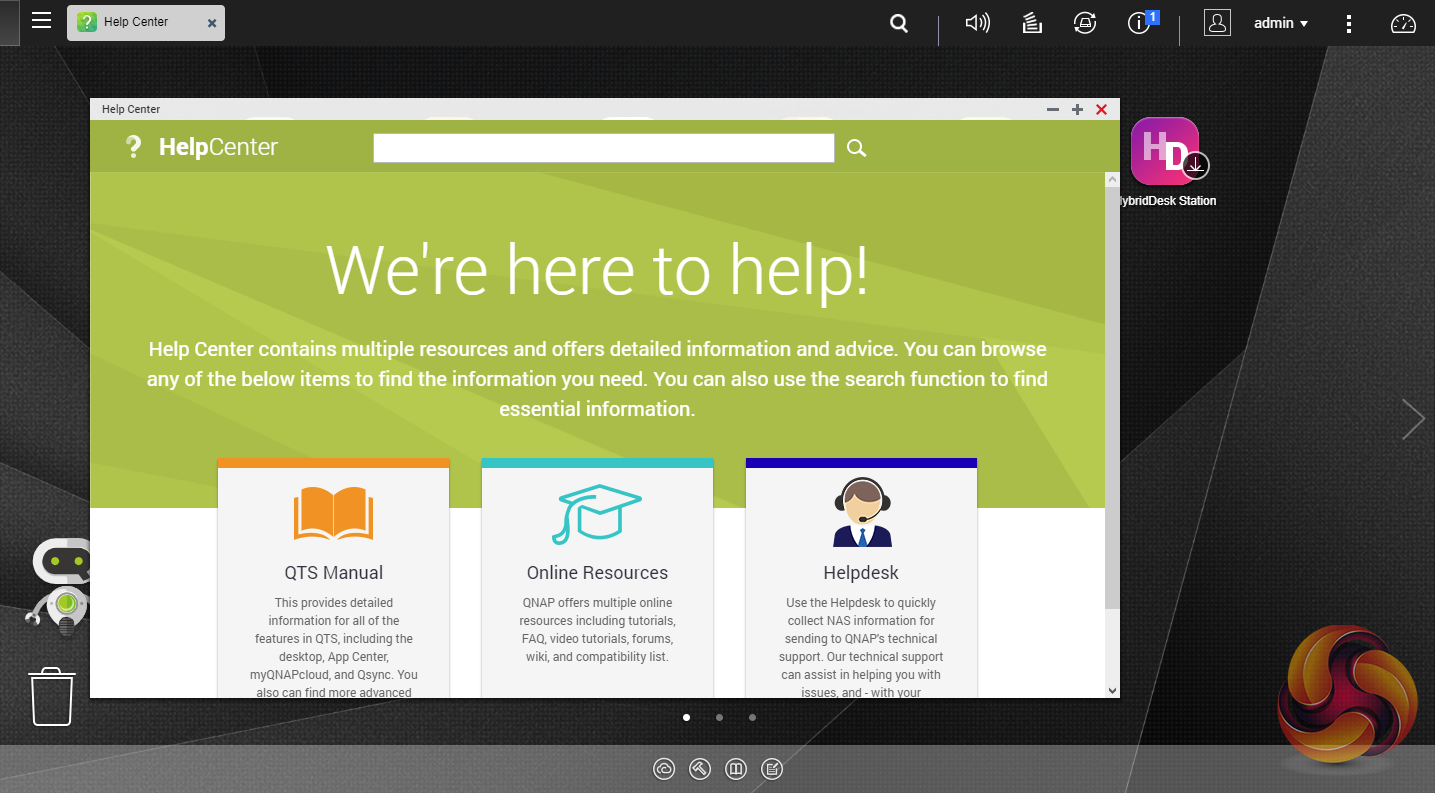Select the first desktop page dot
This screenshot has height=796, width=1436.
click(686, 717)
